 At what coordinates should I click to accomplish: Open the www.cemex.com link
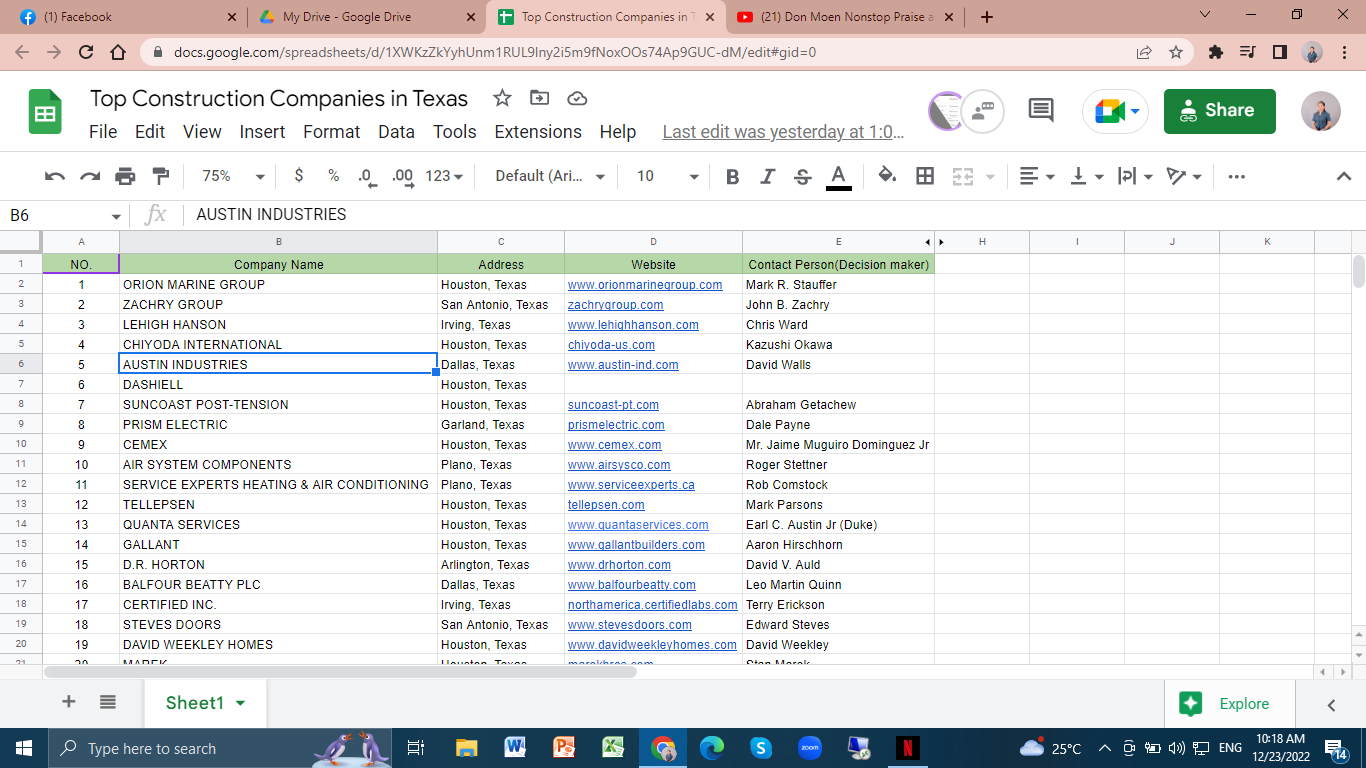click(614, 445)
